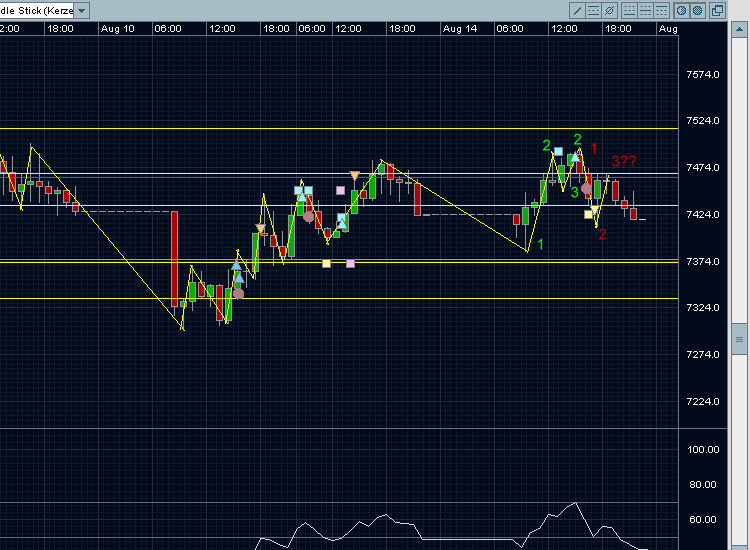
Task: Toggle the second octagon indicator button
Action: [697, 10]
